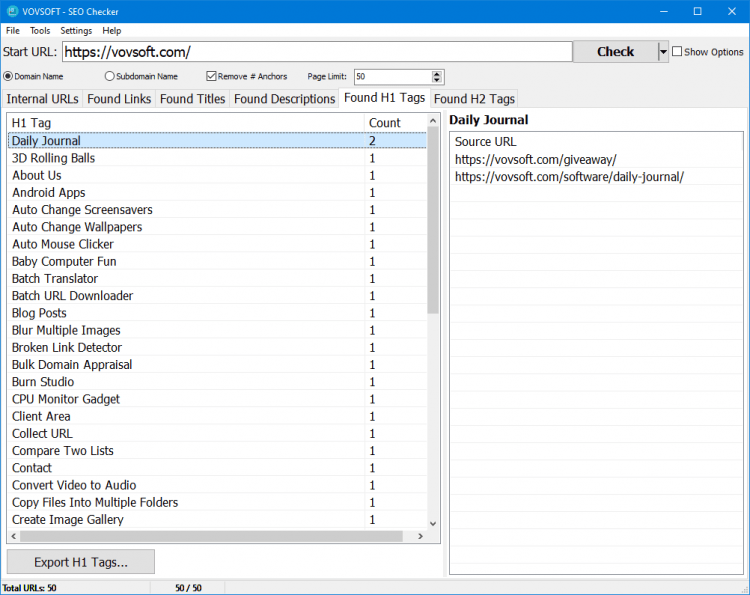The image size is (750, 595).
Task: Decrease Page Limit with the down arrow
Action: (x=436, y=80)
